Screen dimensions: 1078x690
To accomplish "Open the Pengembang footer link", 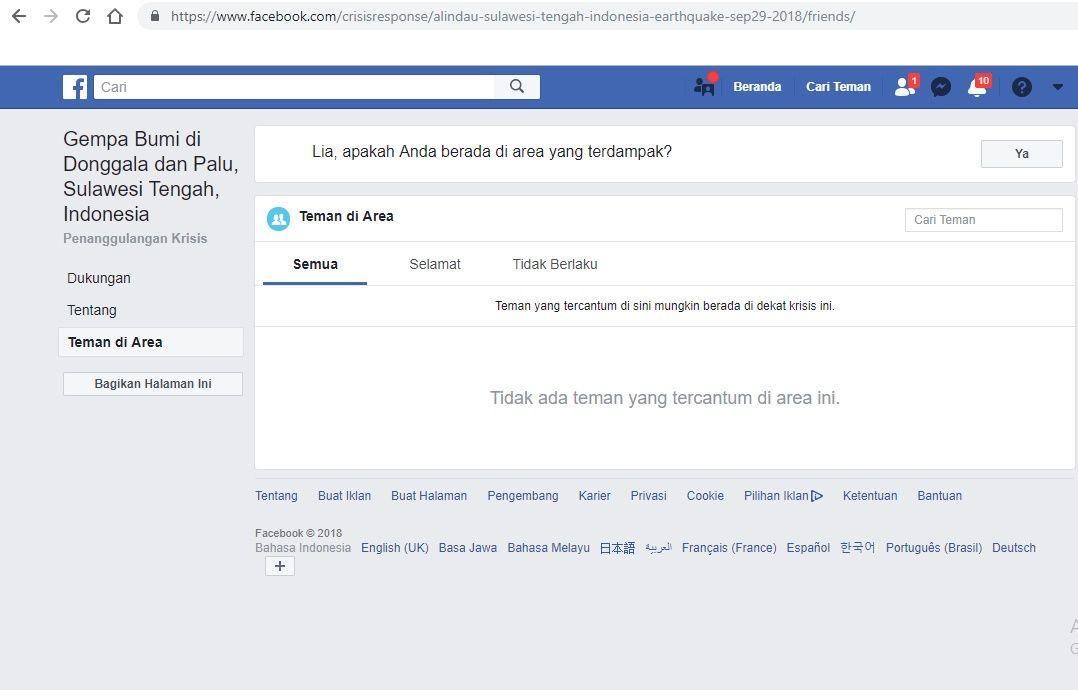I will pyautogui.click(x=522, y=496).
